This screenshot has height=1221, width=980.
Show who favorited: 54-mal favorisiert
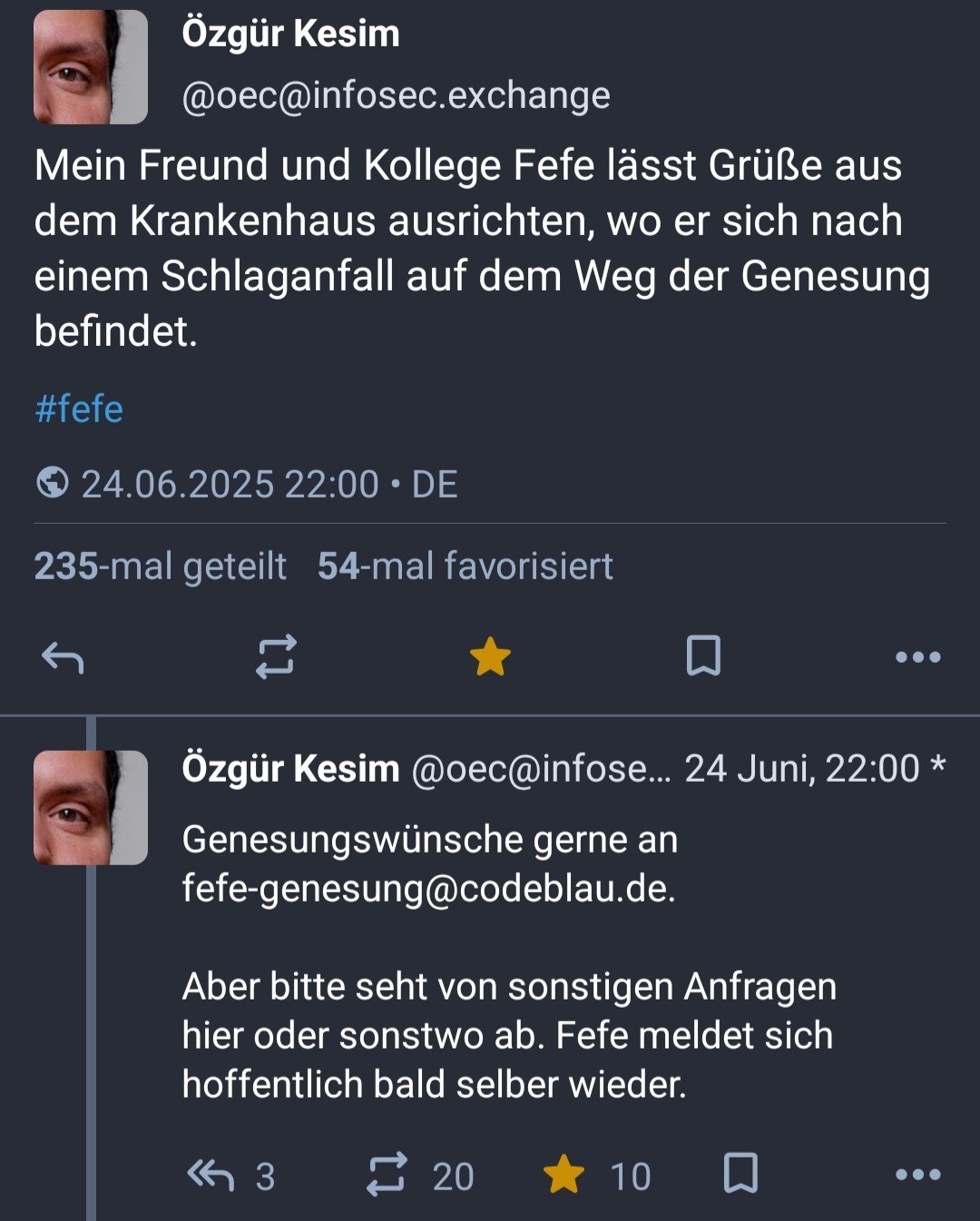[465, 566]
